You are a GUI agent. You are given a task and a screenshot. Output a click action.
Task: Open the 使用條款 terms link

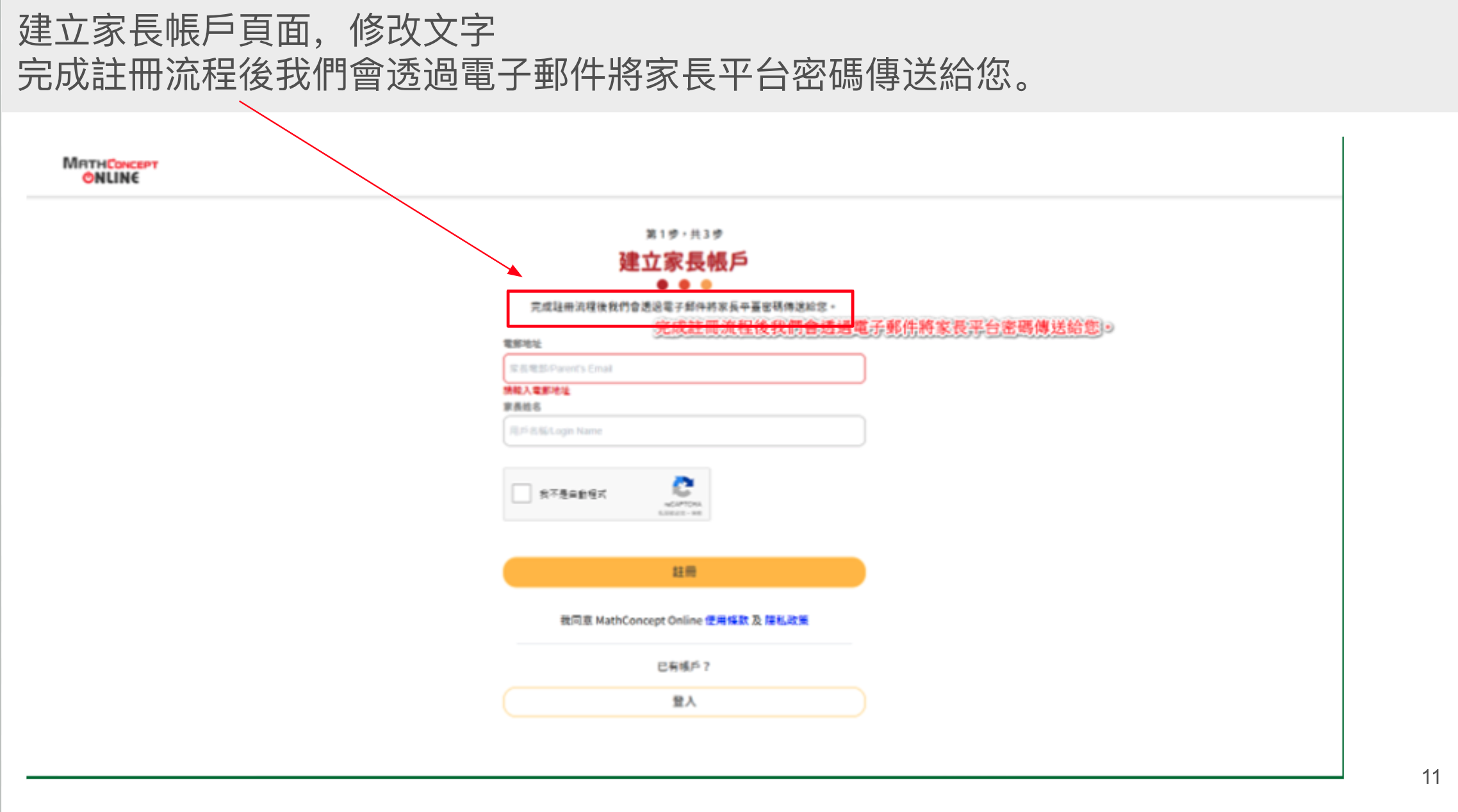pos(726,620)
